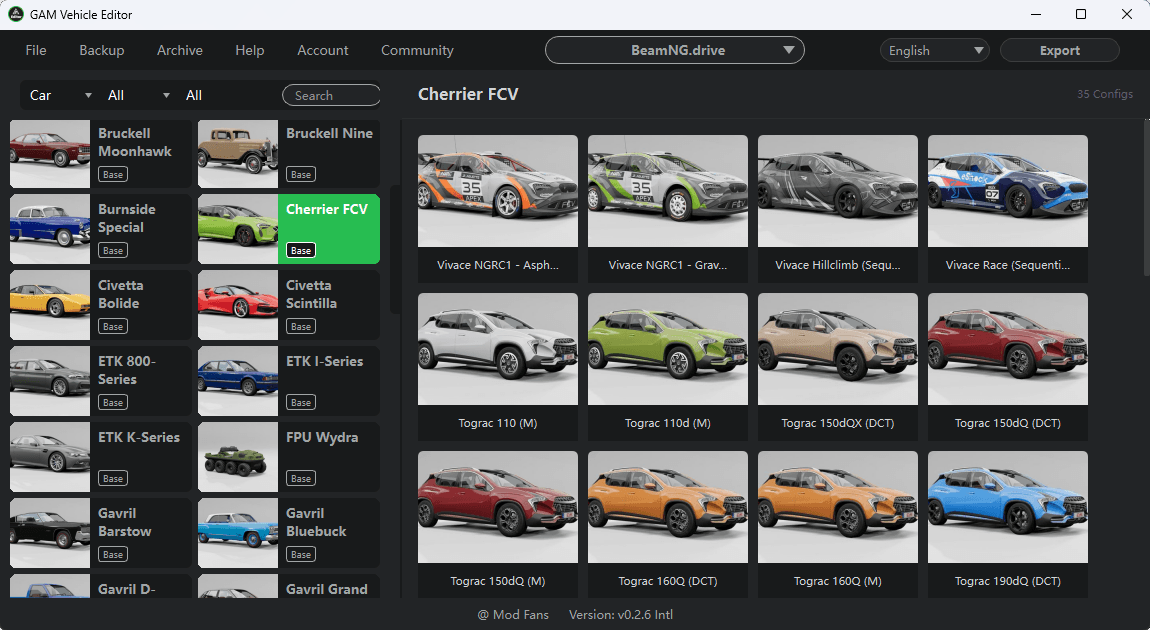The width and height of the screenshot is (1150, 630).
Task: Click the version v0.2.6 Intl text
Action: pos(620,615)
